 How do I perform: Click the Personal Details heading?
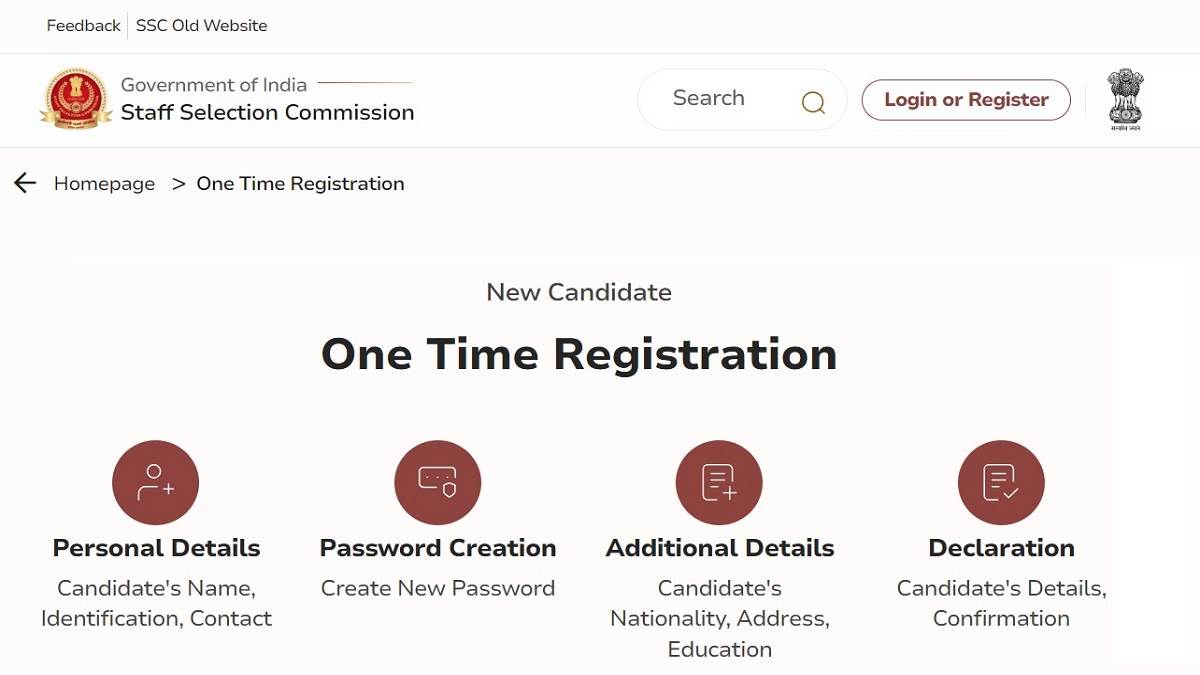(x=156, y=548)
